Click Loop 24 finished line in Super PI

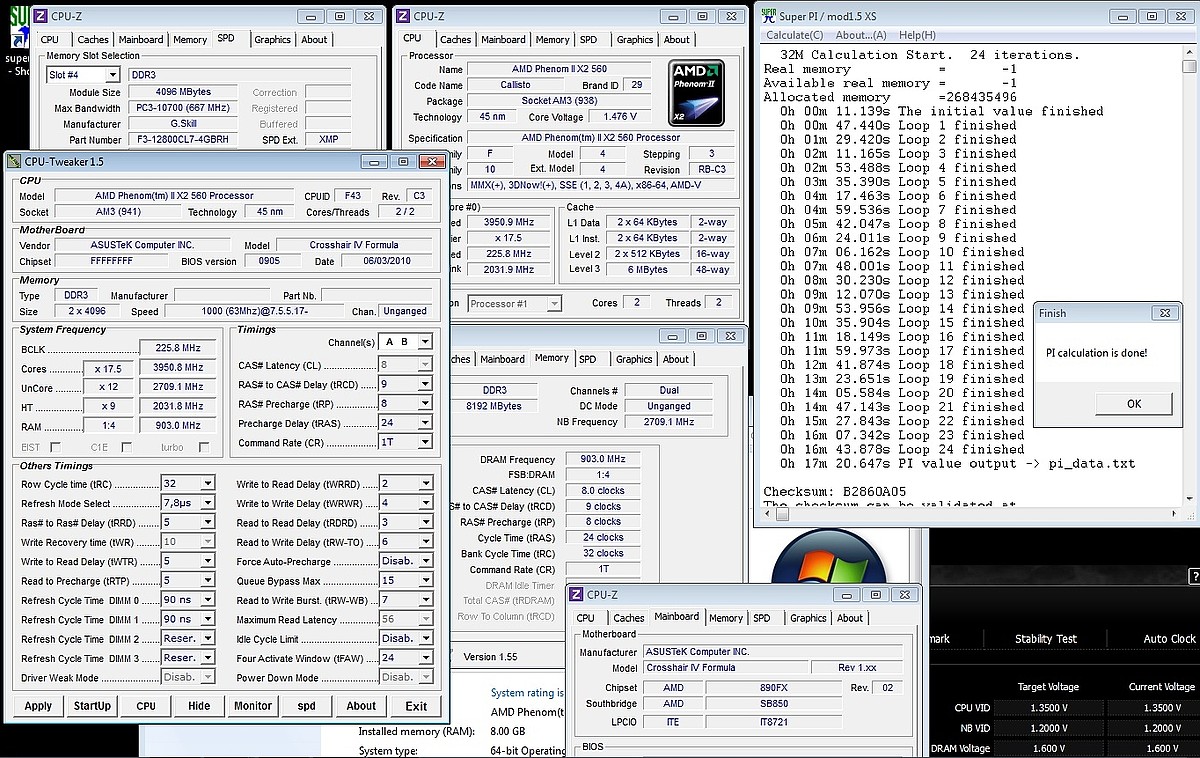[x=902, y=449]
